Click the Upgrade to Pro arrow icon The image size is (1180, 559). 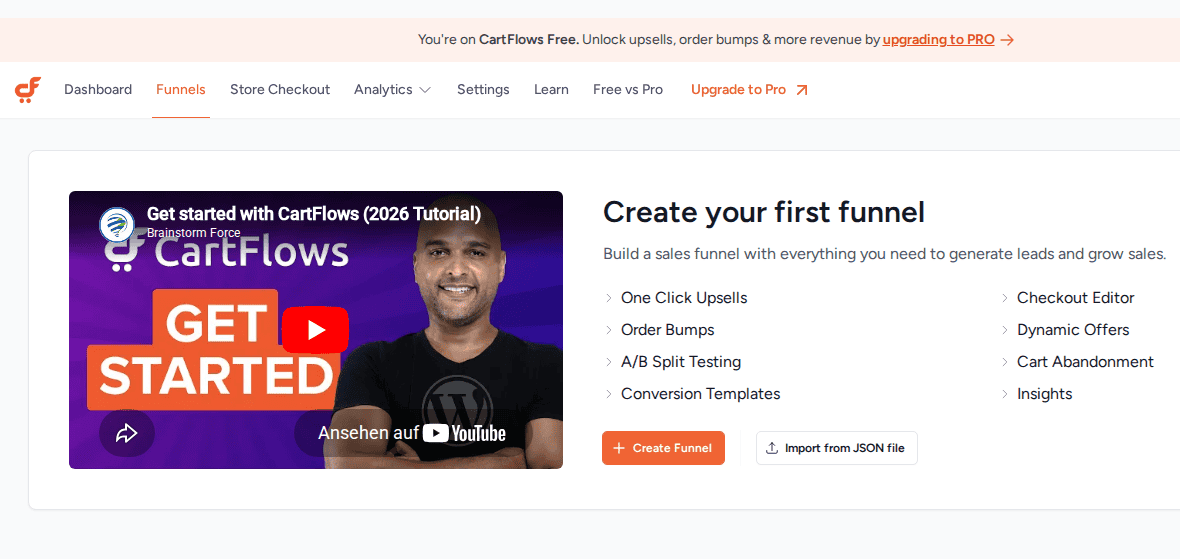pyautogui.click(x=802, y=90)
